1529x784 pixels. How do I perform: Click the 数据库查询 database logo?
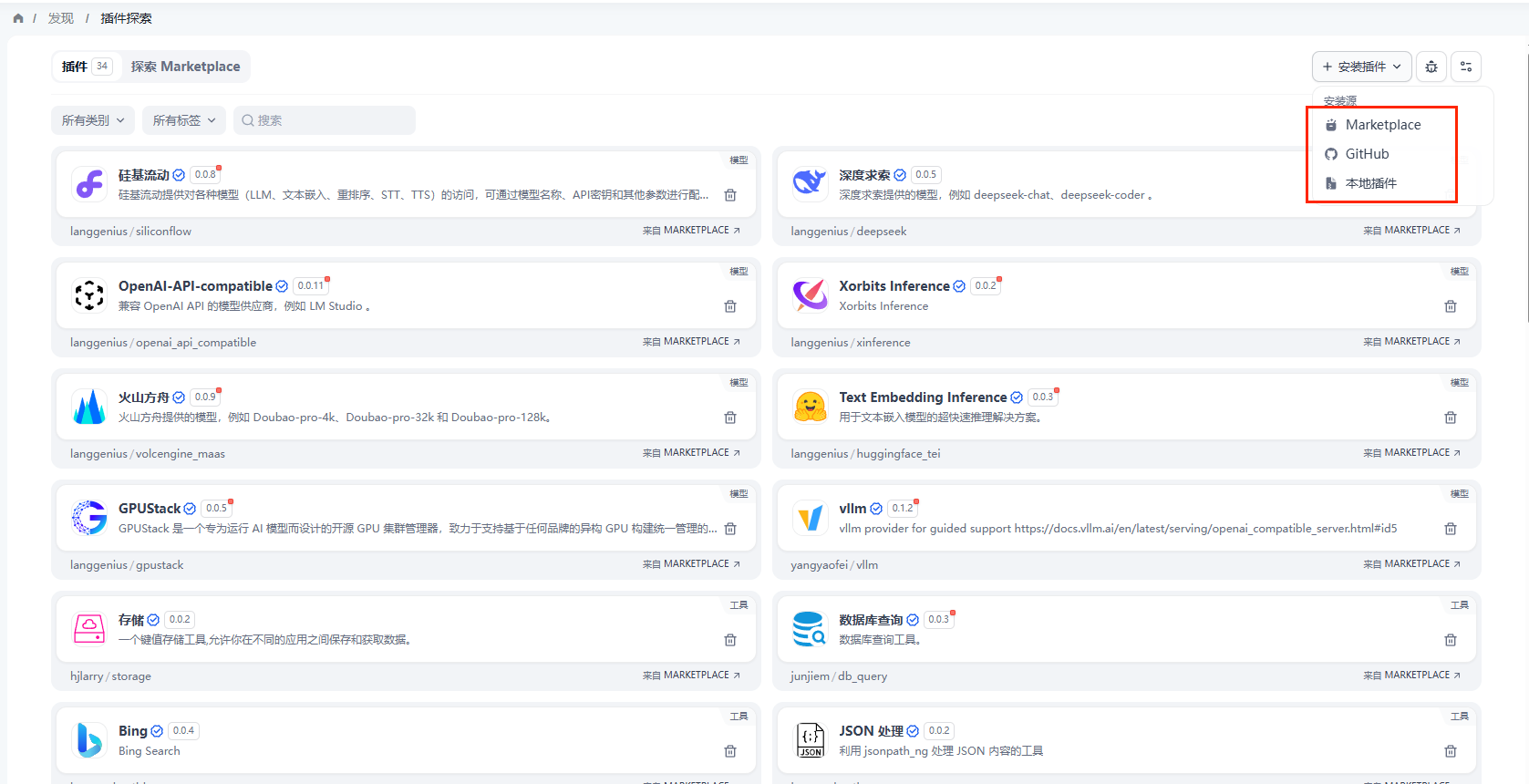pos(810,629)
